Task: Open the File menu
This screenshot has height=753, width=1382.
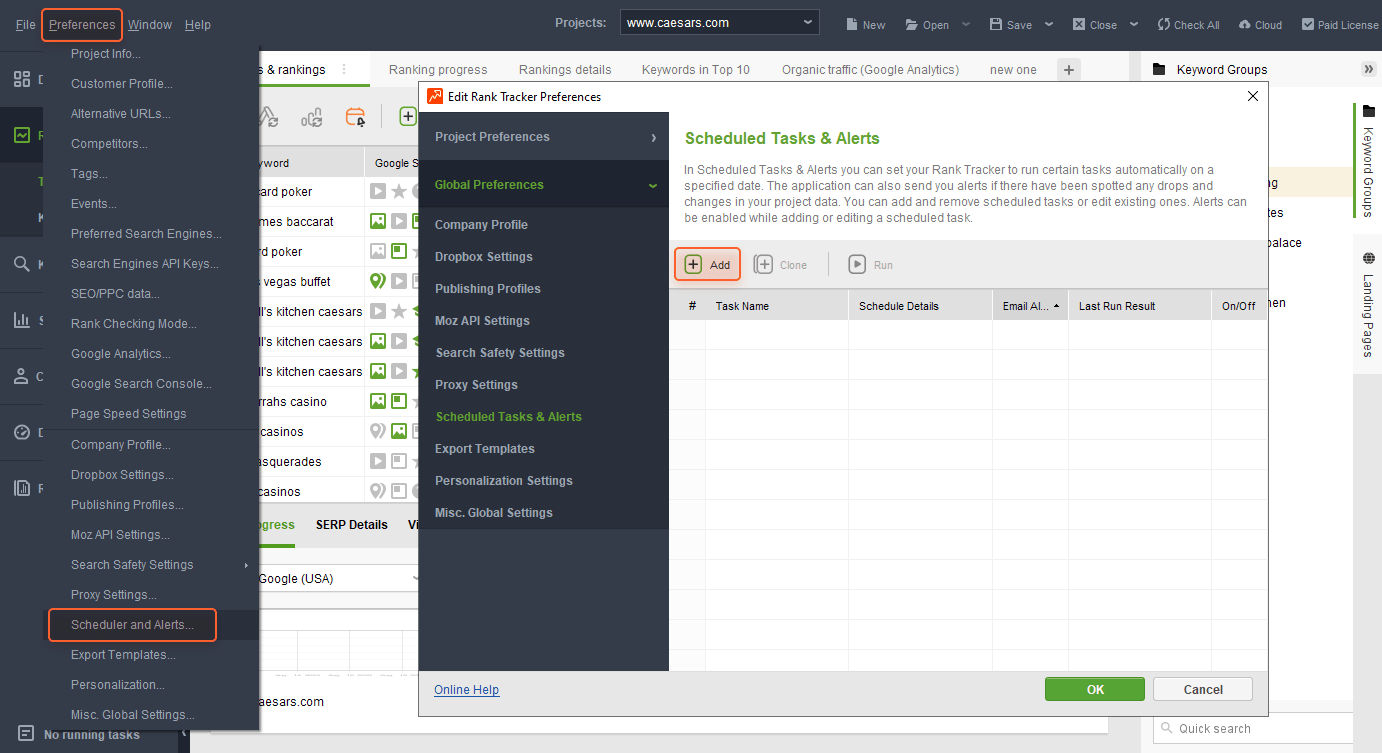Action: [26, 25]
